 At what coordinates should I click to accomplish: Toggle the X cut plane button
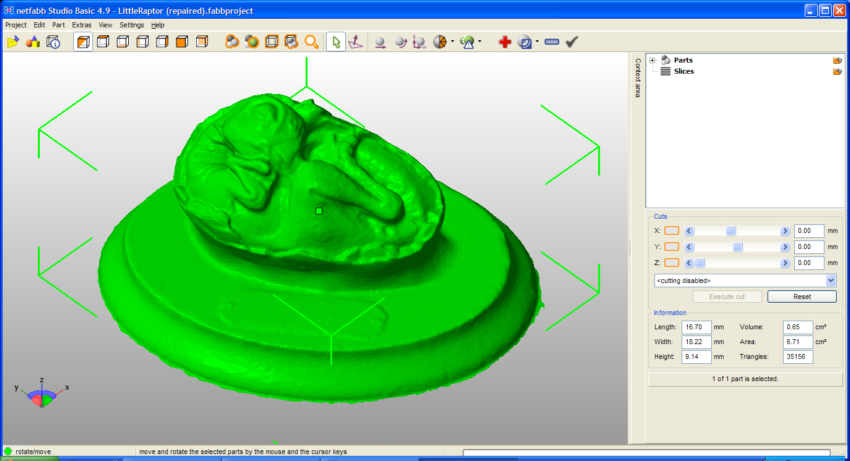pyautogui.click(x=671, y=231)
